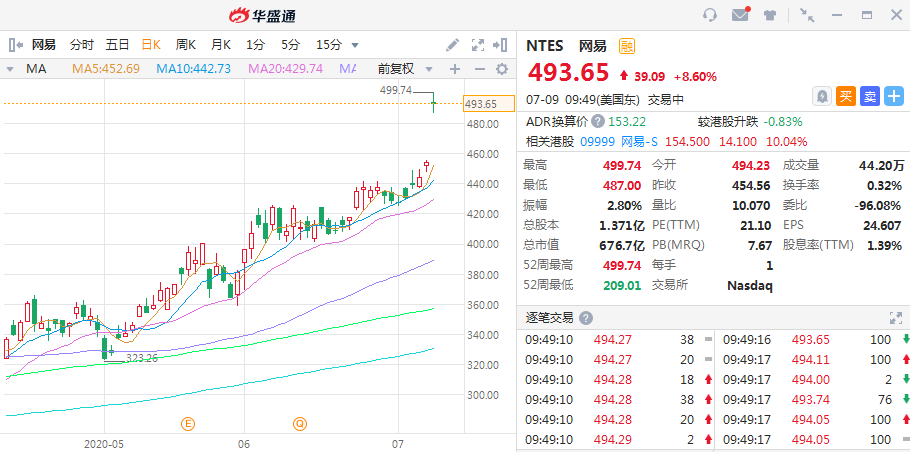Set price alert bell icon

click(x=822, y=96)
